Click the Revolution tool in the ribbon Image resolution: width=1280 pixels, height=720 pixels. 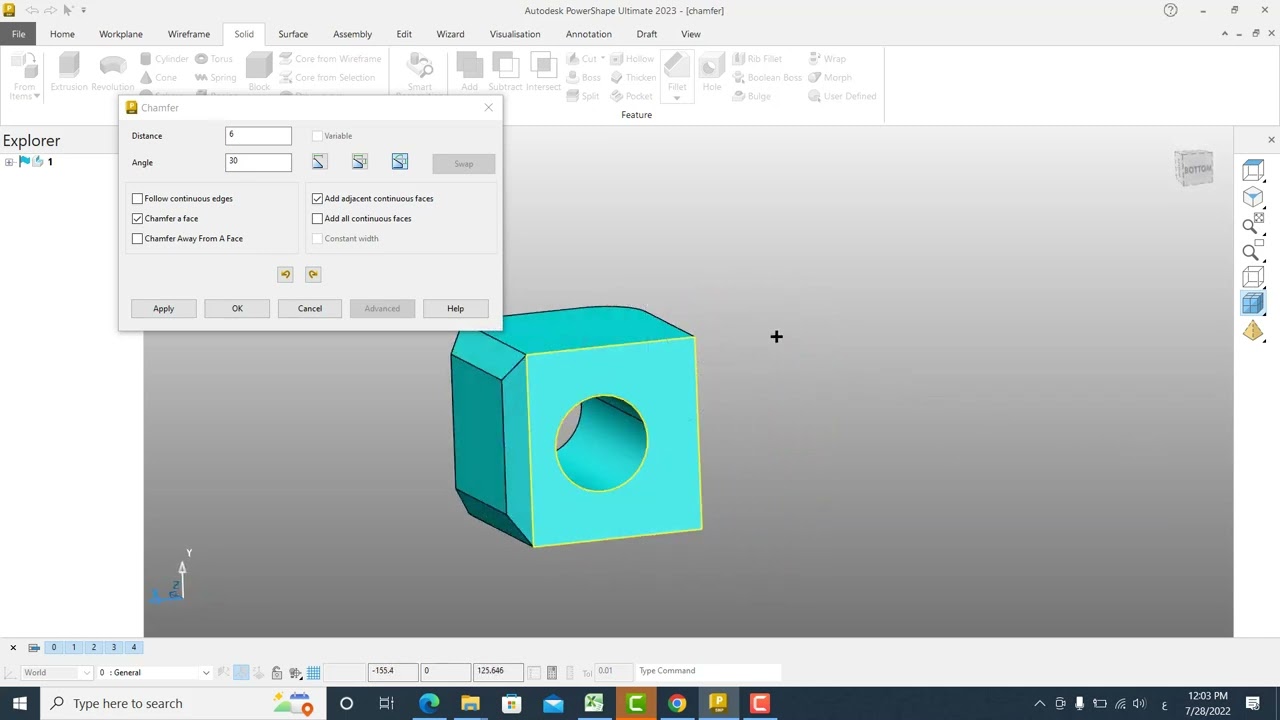(113, 73)
